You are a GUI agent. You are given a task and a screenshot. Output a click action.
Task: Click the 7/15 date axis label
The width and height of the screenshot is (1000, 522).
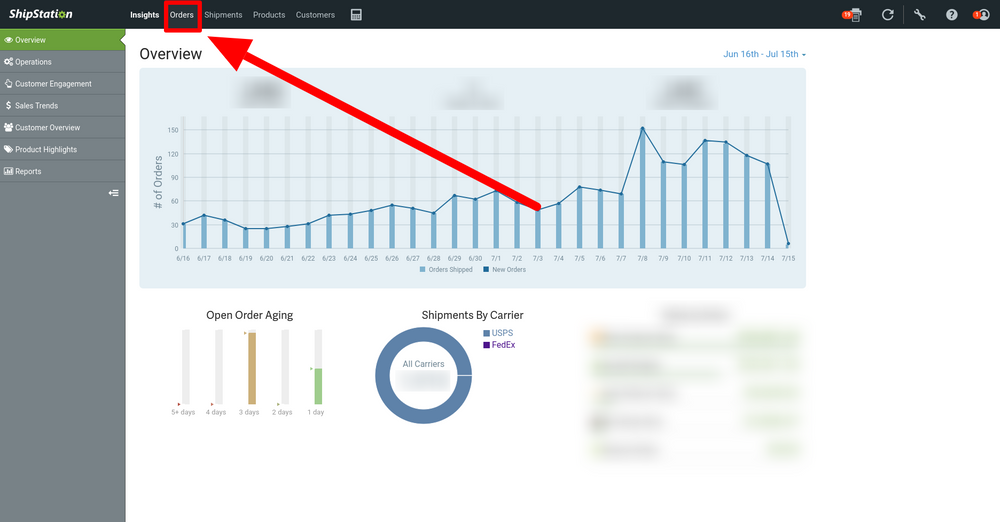click(x=788, y=258)
